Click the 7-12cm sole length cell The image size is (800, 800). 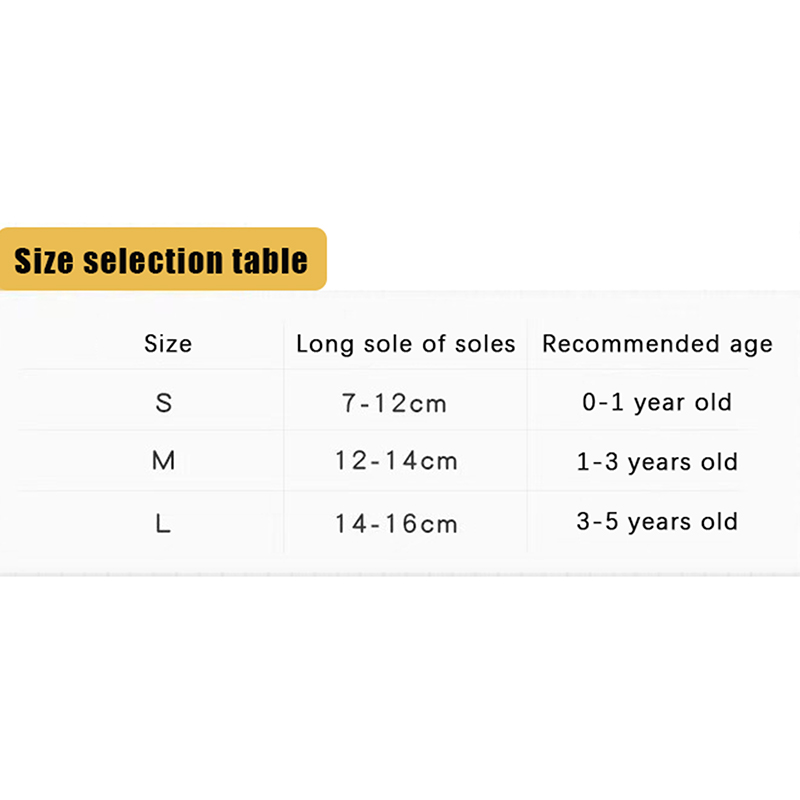(x=394, y=404)
